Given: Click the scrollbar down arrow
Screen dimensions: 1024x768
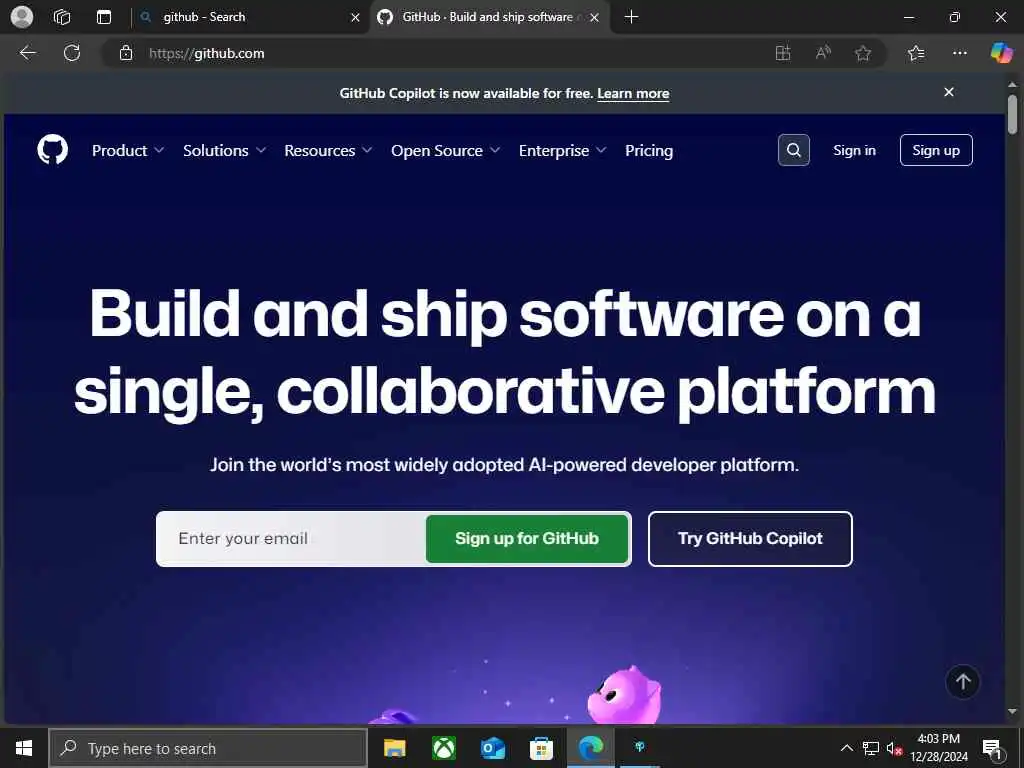Looking at the screenshot, I should pyautogui.click(x=1012, y=711).
